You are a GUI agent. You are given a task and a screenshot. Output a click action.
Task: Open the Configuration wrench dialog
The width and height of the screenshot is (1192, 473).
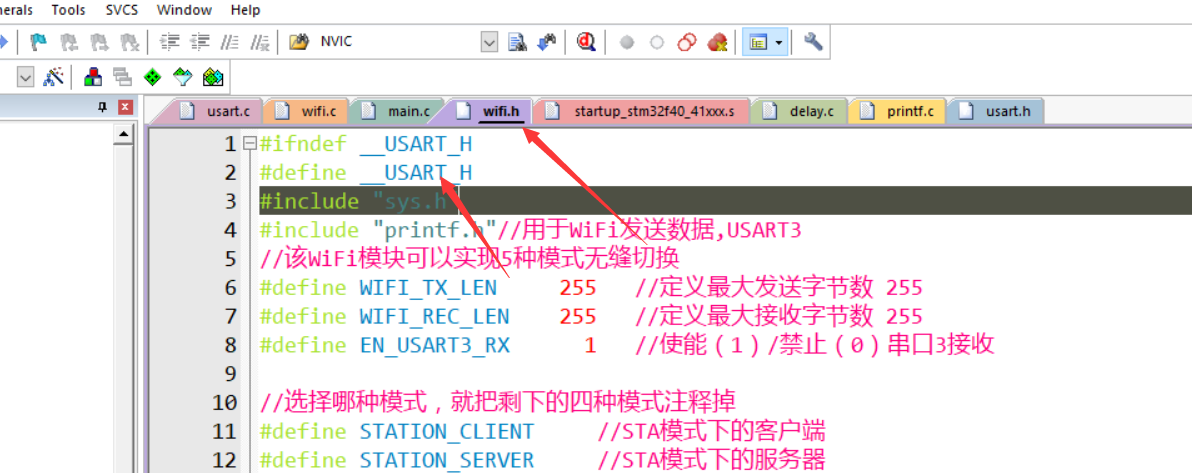(813, 42)
